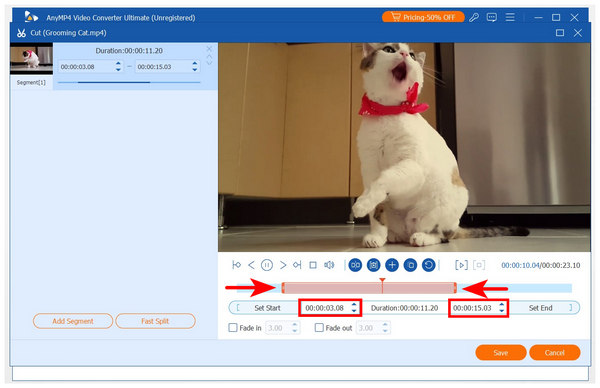Select the Segment[1] cat thumbnail
600x388 pixels.
pos(31,60)
